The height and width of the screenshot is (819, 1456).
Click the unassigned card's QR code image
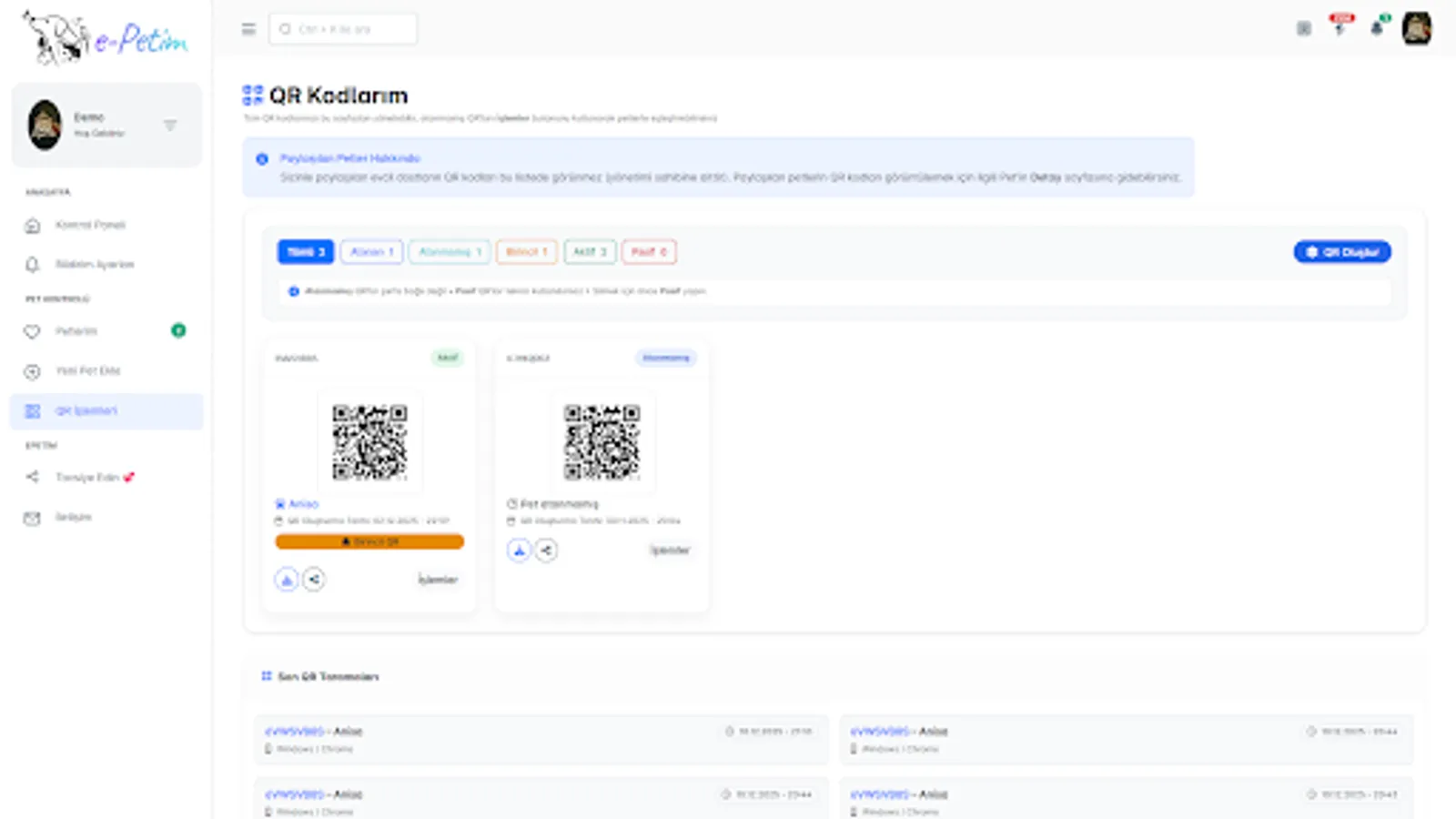(602, 442)
